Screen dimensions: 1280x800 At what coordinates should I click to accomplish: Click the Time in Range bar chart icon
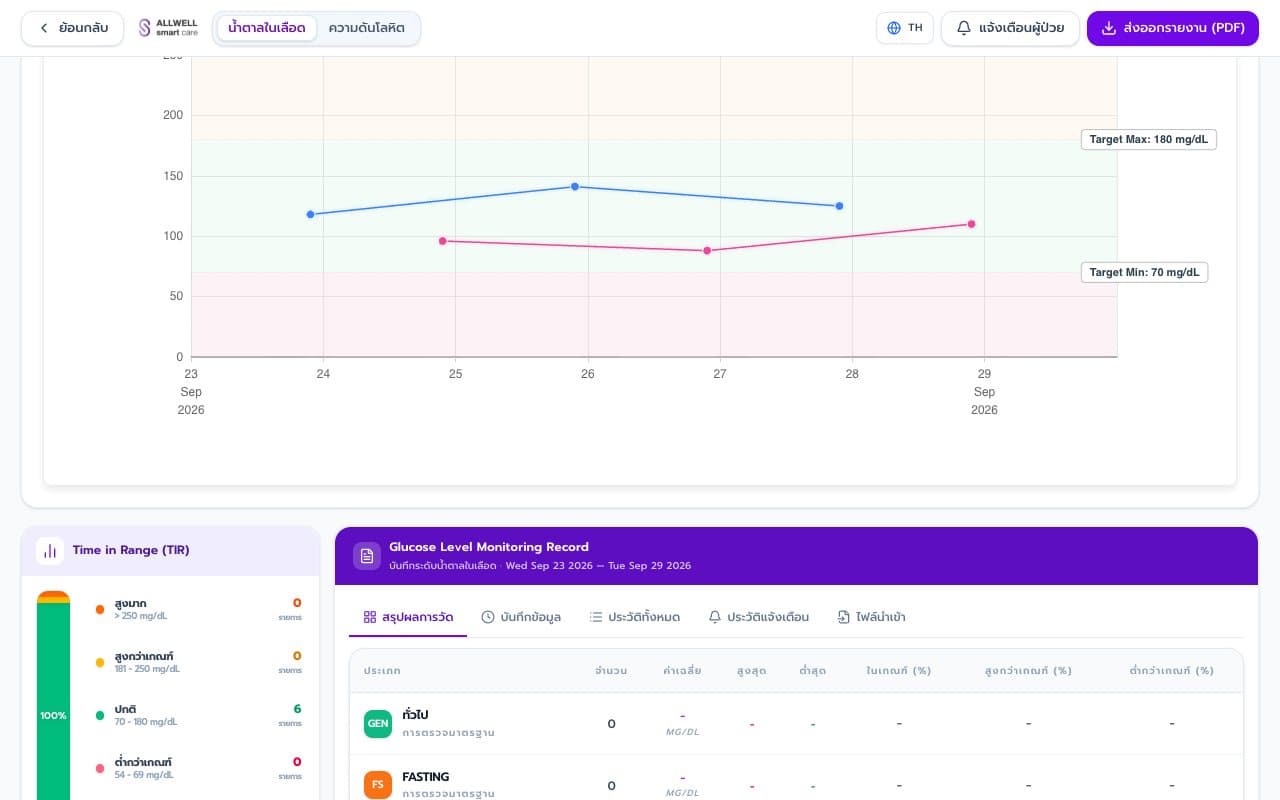pos(50,550)
